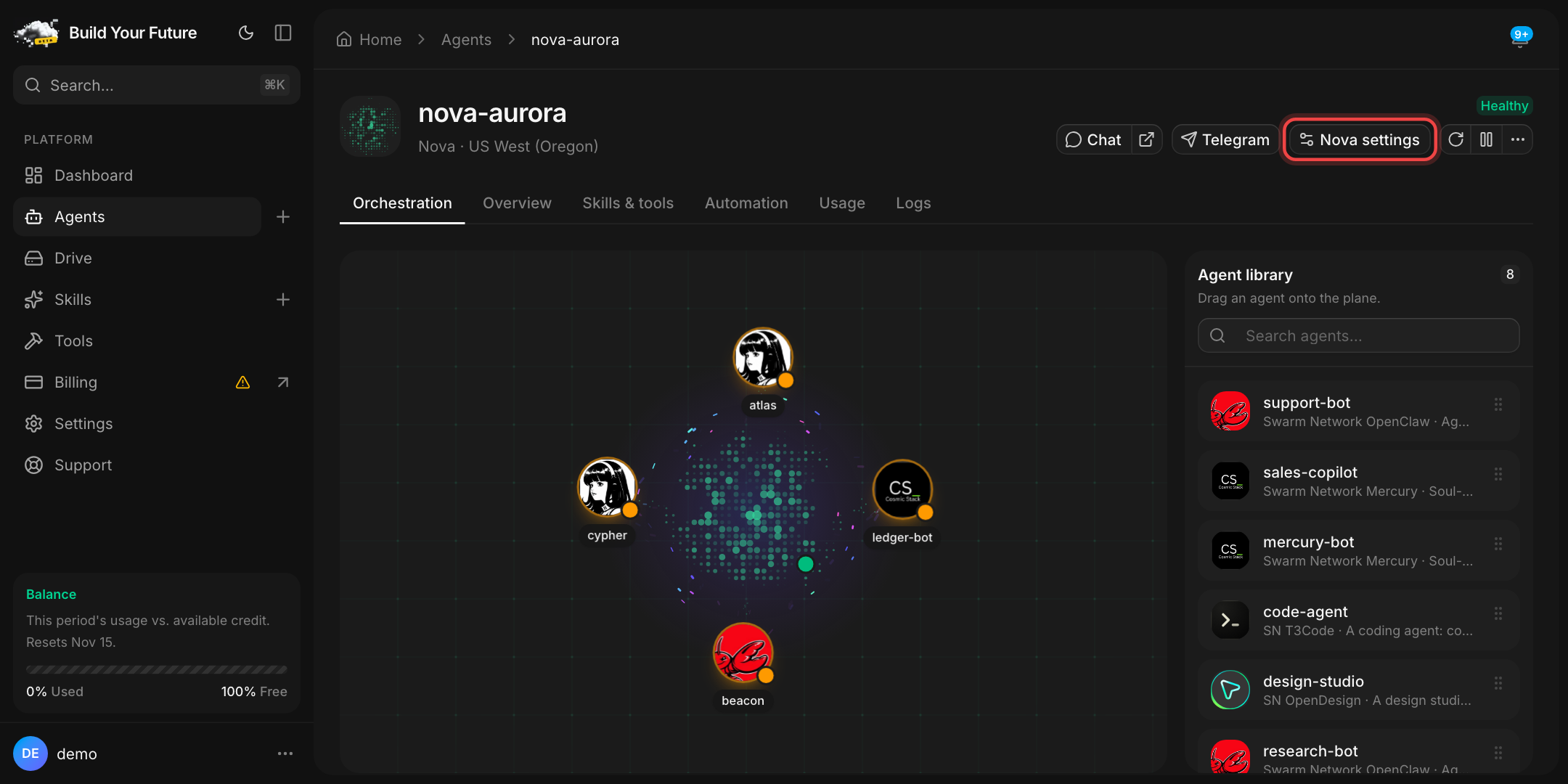
Task: Grab the support-bot drag handle
Action: tap(1498, 404)
